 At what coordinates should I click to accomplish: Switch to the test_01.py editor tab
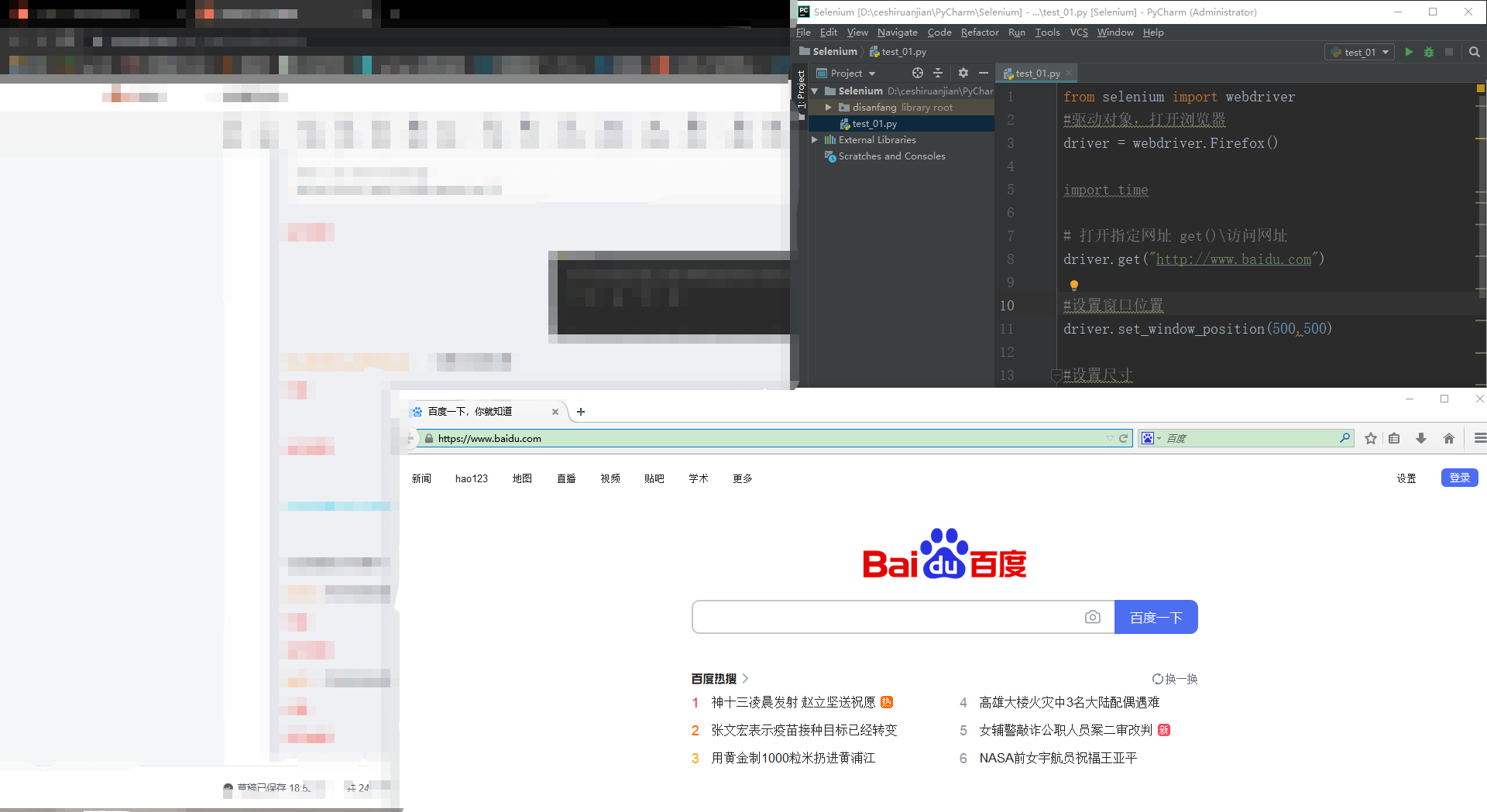(x=1037, y=73)
